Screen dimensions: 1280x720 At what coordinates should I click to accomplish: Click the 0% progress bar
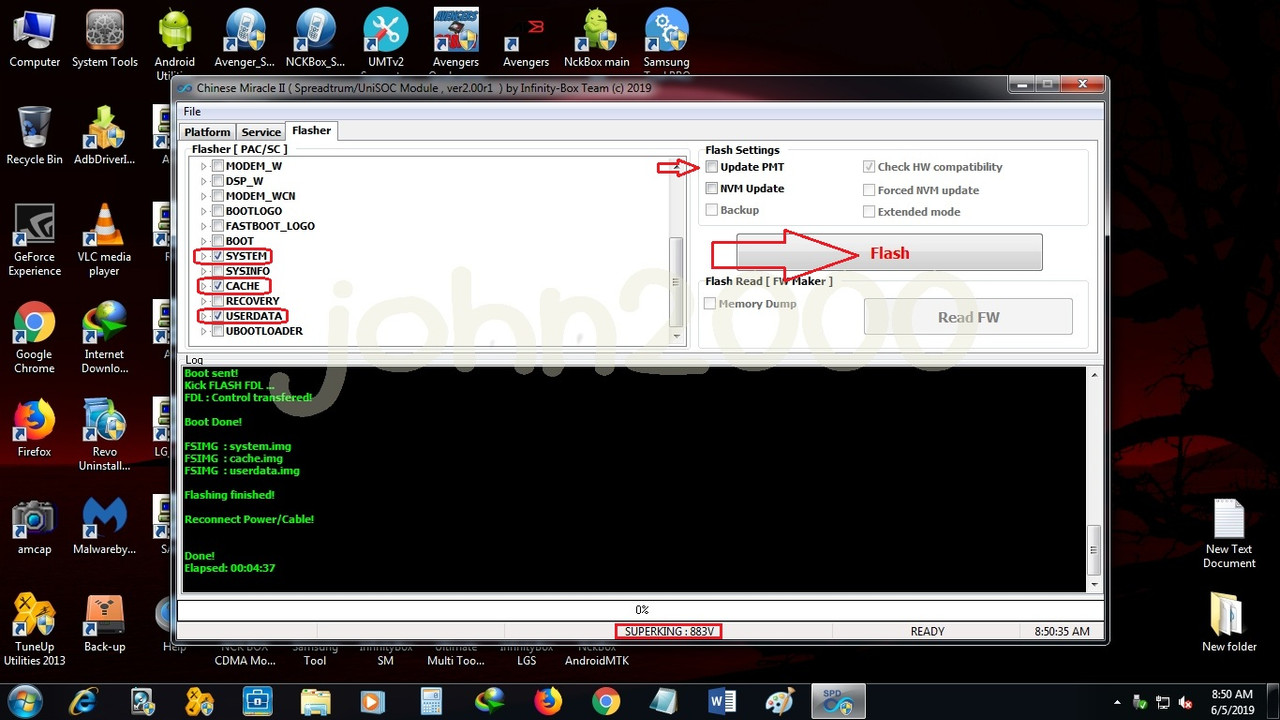click(641, 609)
